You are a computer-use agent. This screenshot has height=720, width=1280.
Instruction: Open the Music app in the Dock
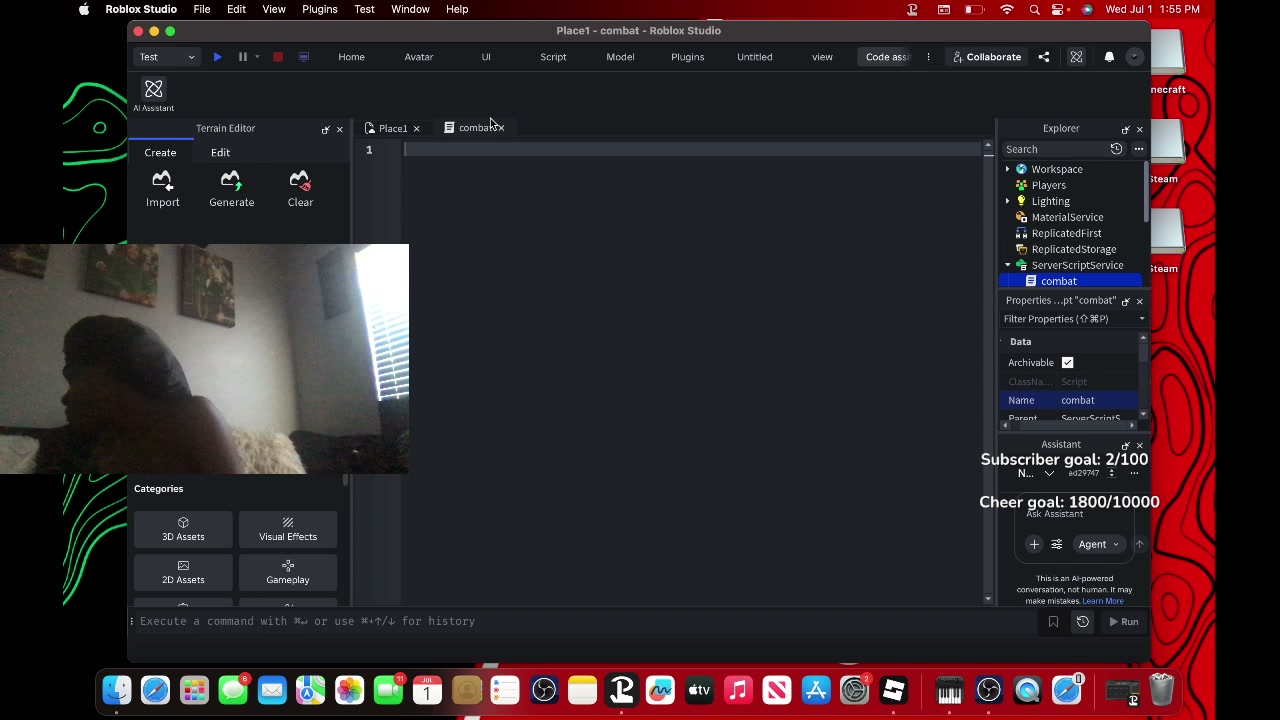pyautogui.click(x=738, y=690)
